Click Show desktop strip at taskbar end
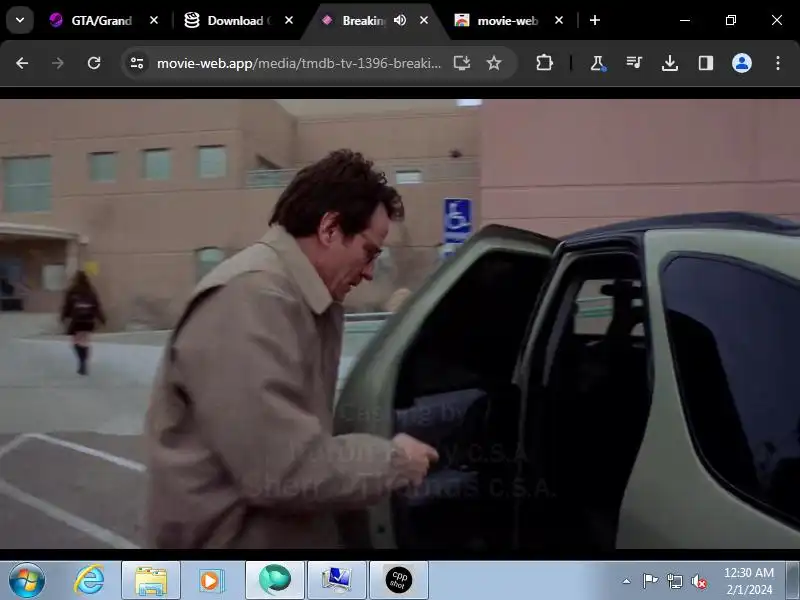 793,581
